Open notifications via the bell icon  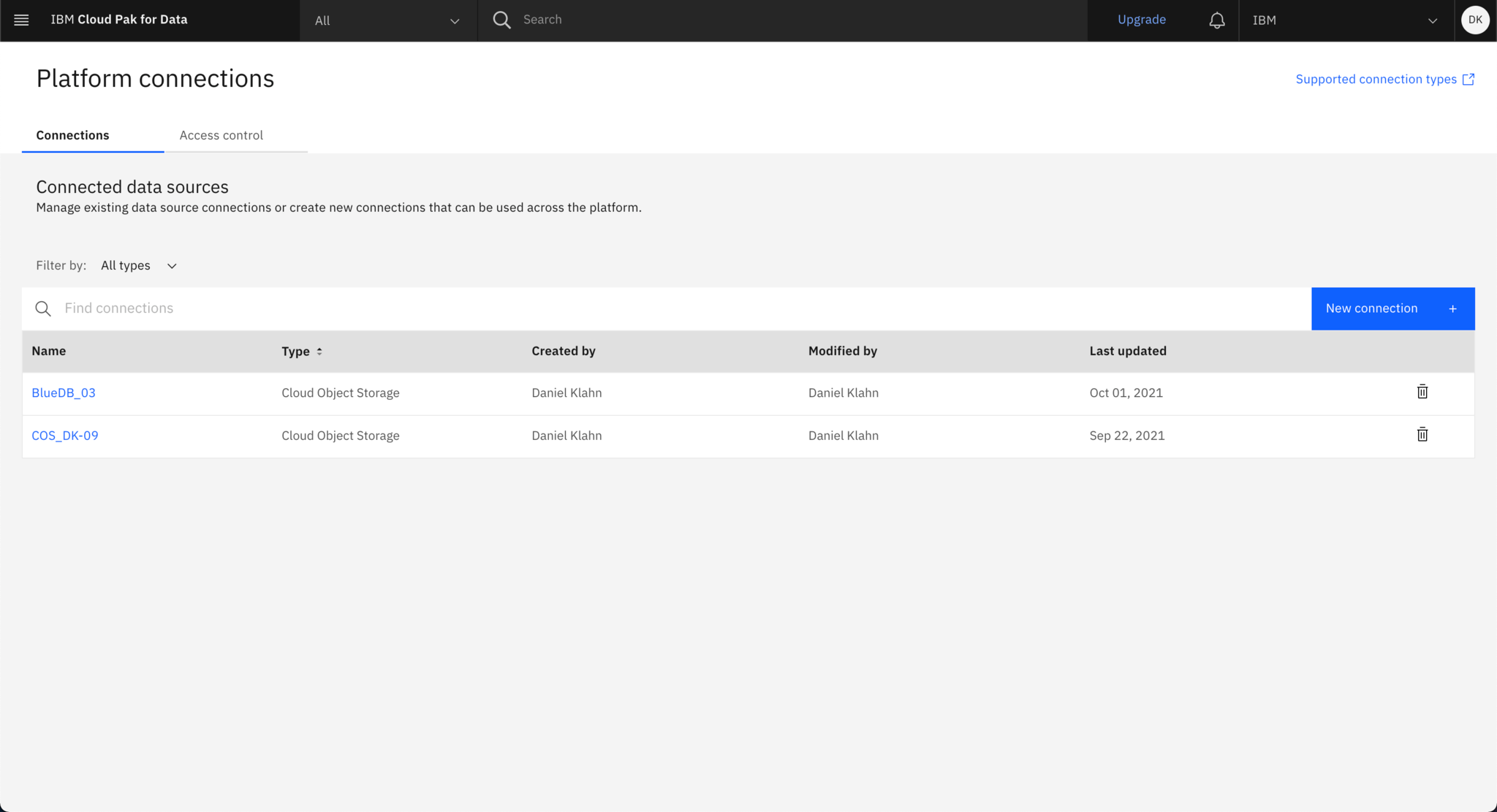(x=1216, y=20)
